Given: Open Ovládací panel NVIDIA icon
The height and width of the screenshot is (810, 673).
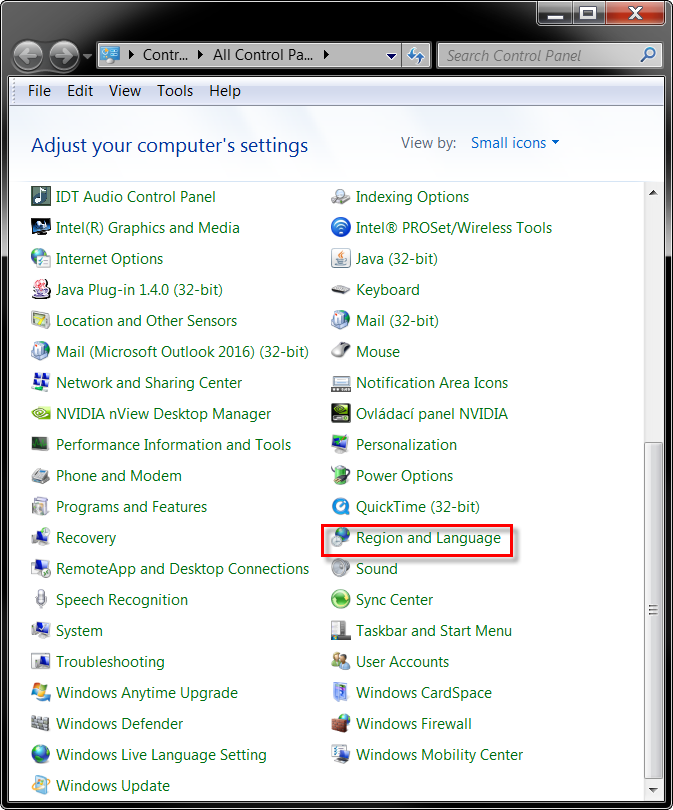Looking at the screenshot, I should 340,414.
